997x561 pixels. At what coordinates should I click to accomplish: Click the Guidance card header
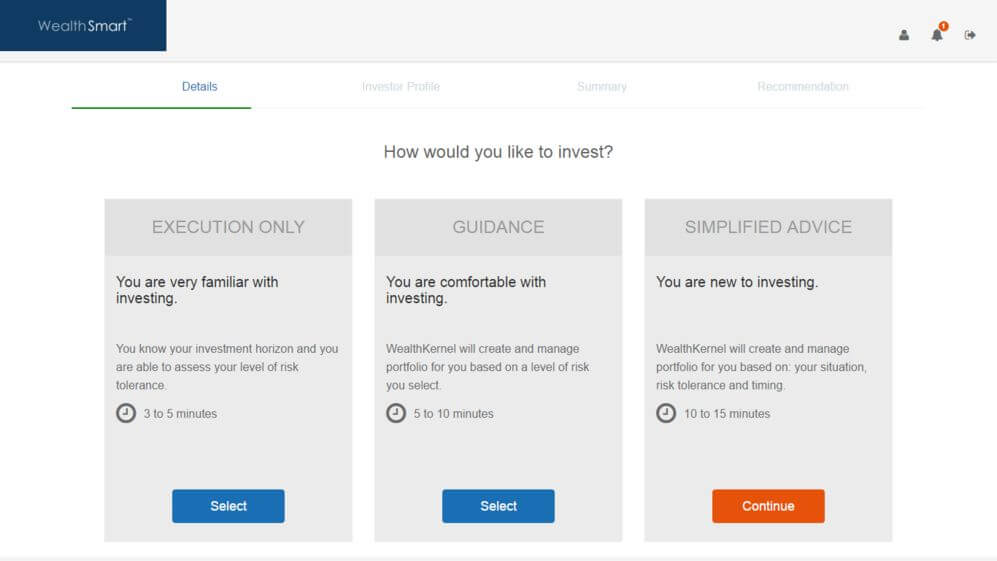tap(498, 227)
